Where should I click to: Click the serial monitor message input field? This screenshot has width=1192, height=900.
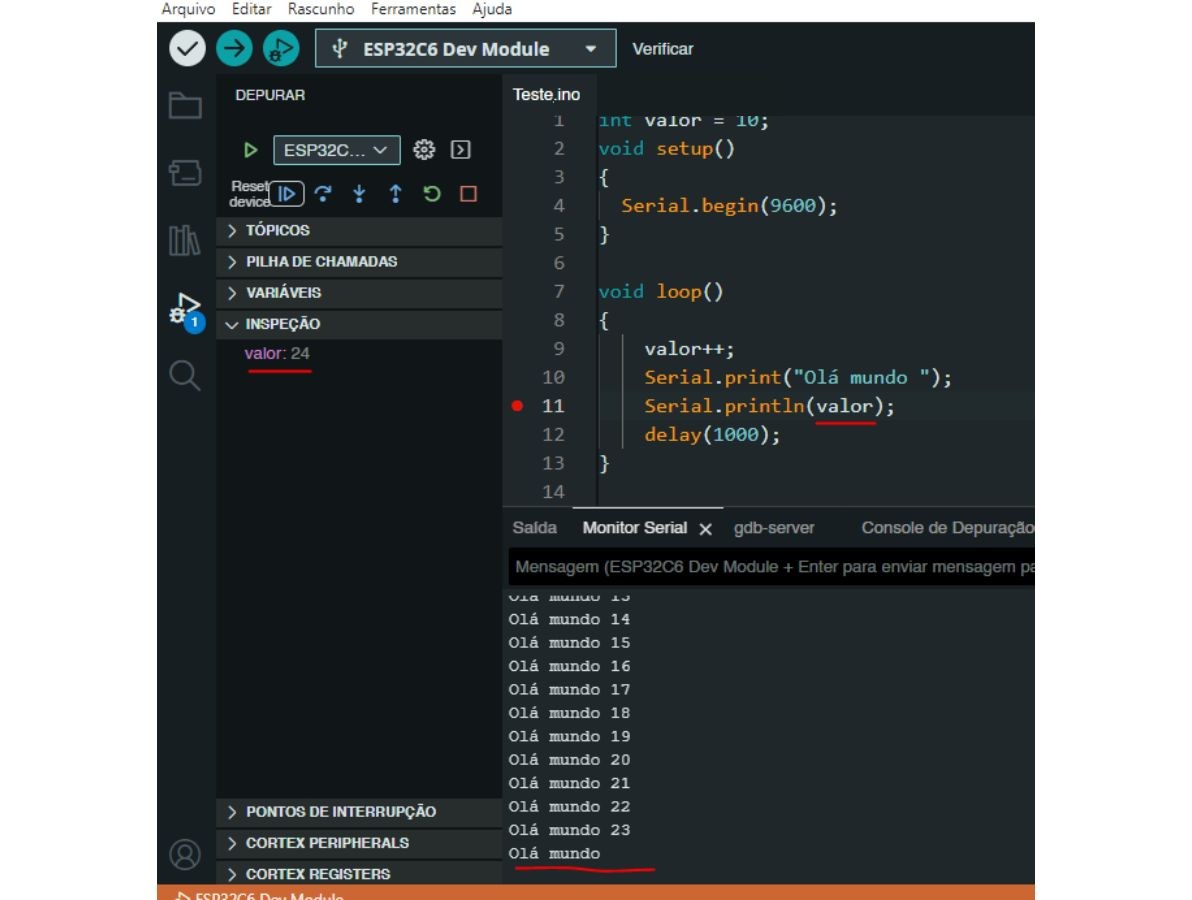click(x=770, y=567)
